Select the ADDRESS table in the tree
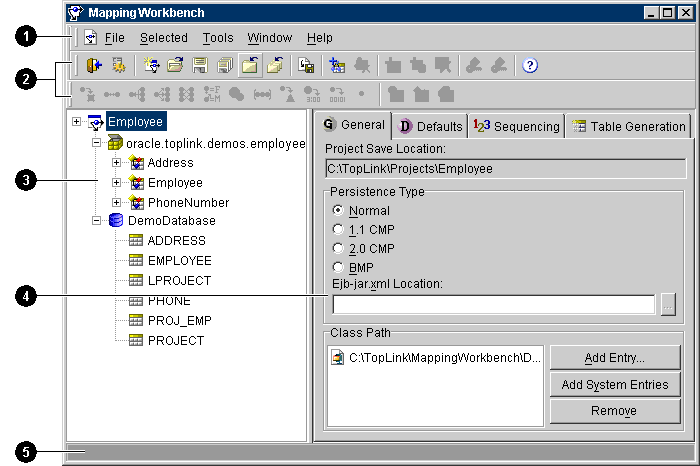Viewport: 700px width, 466px height. (x=176, y=241)
